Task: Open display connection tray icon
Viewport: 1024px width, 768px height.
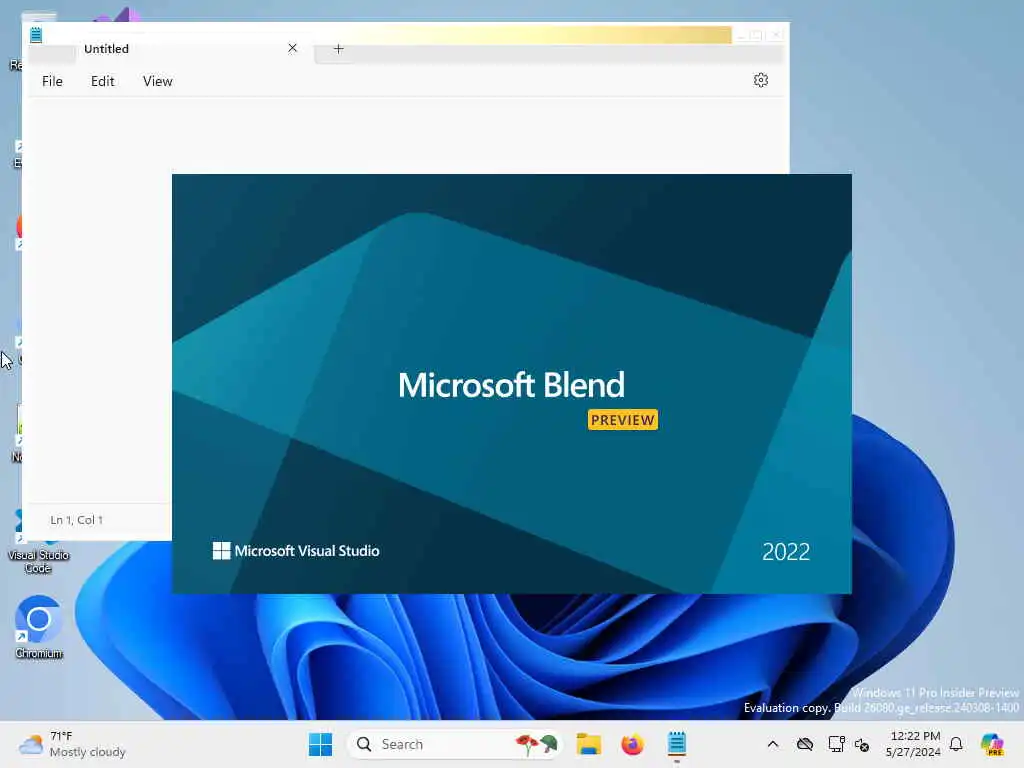Action: point(836,744)
